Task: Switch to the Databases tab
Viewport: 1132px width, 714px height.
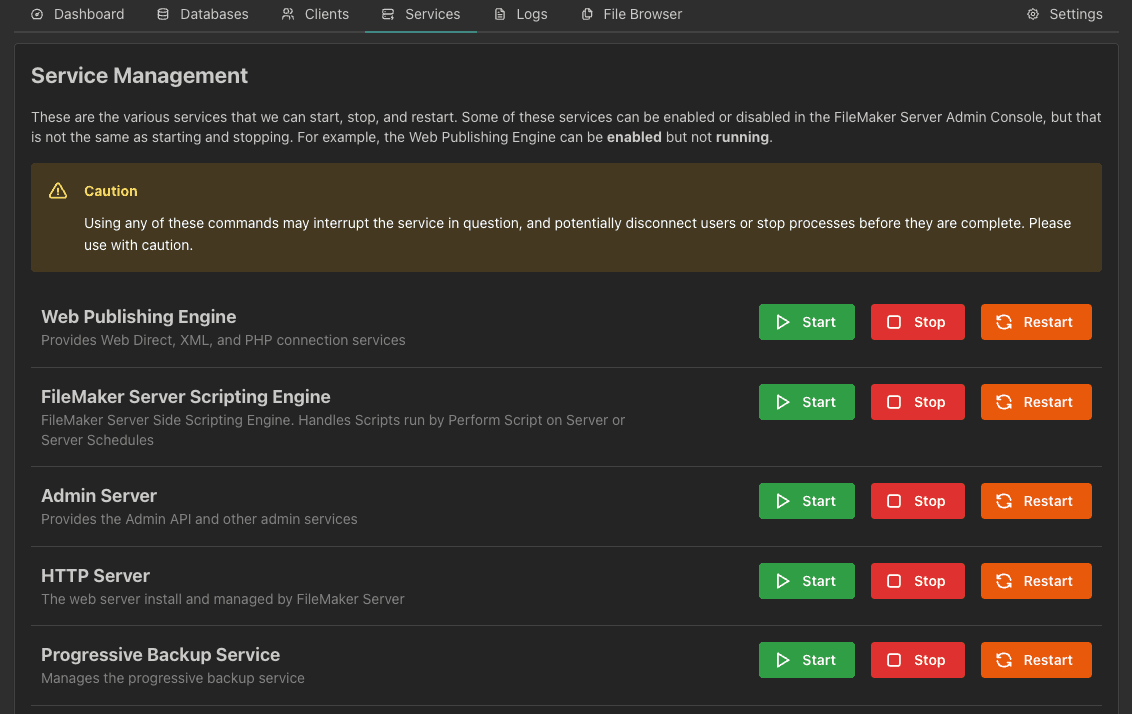Action: pos(203,14)
